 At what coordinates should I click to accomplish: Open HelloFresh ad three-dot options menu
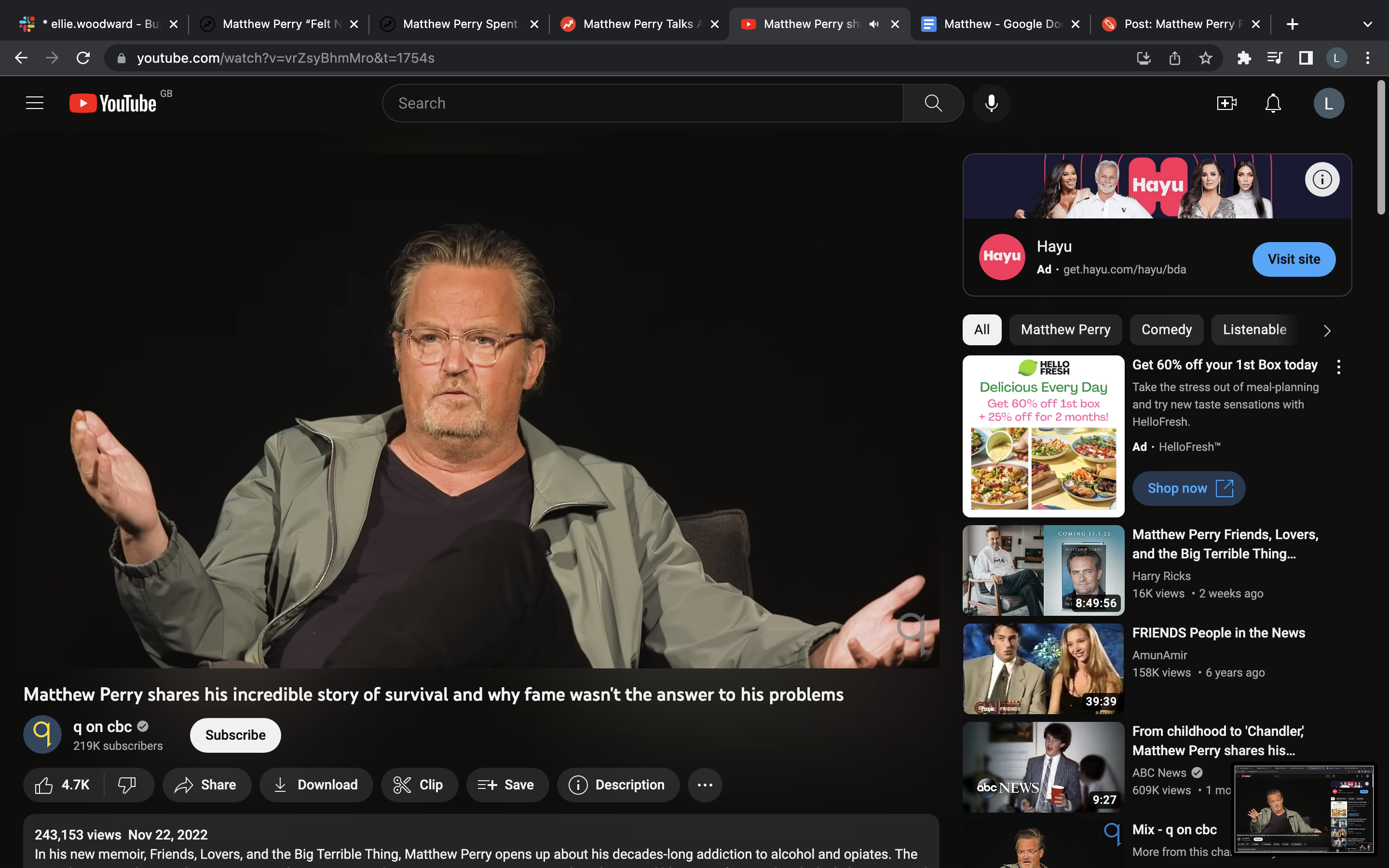tap(1338, 367)
